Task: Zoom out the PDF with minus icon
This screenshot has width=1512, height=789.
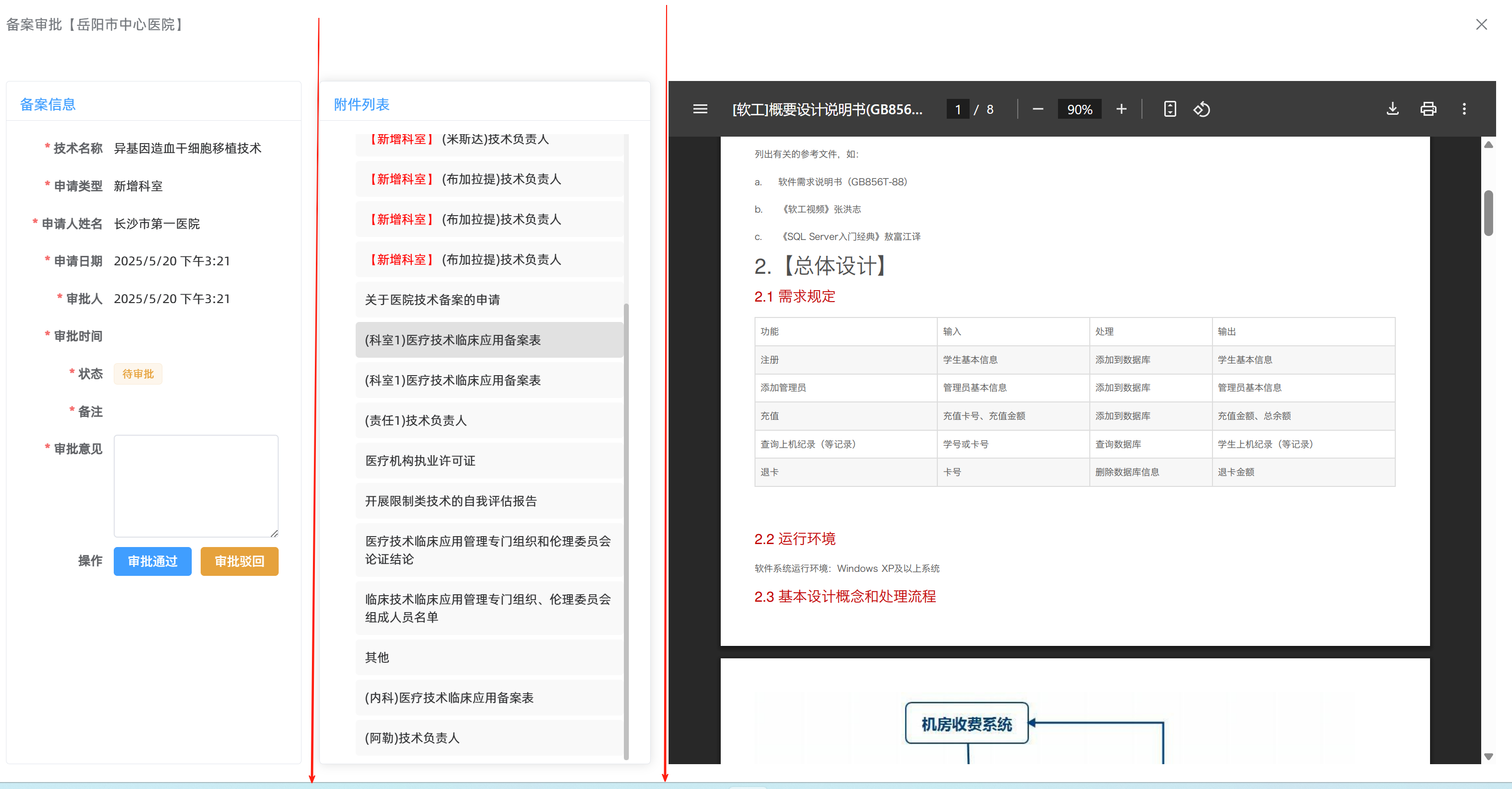Action: point(1037,109)
